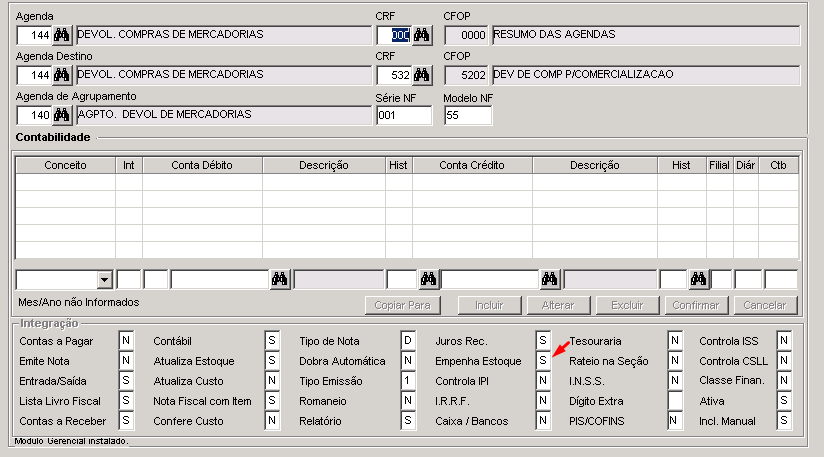The height and width of the screenshot is (457, 824).
Task: Select the I.R.R.F. flag field
Action: click(543, 400)
